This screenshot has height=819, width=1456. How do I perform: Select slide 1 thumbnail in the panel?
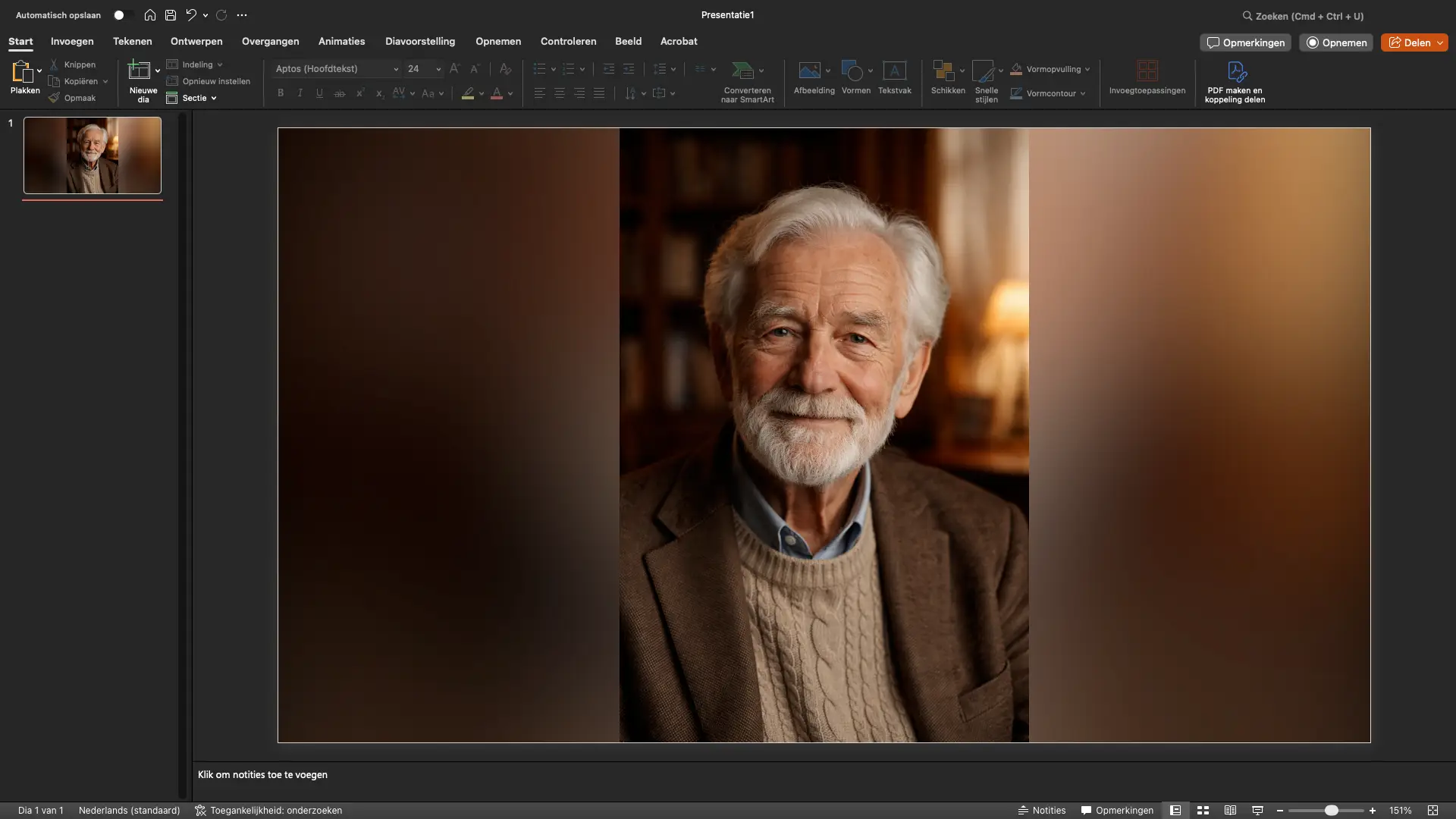click(x=91, y=155)
